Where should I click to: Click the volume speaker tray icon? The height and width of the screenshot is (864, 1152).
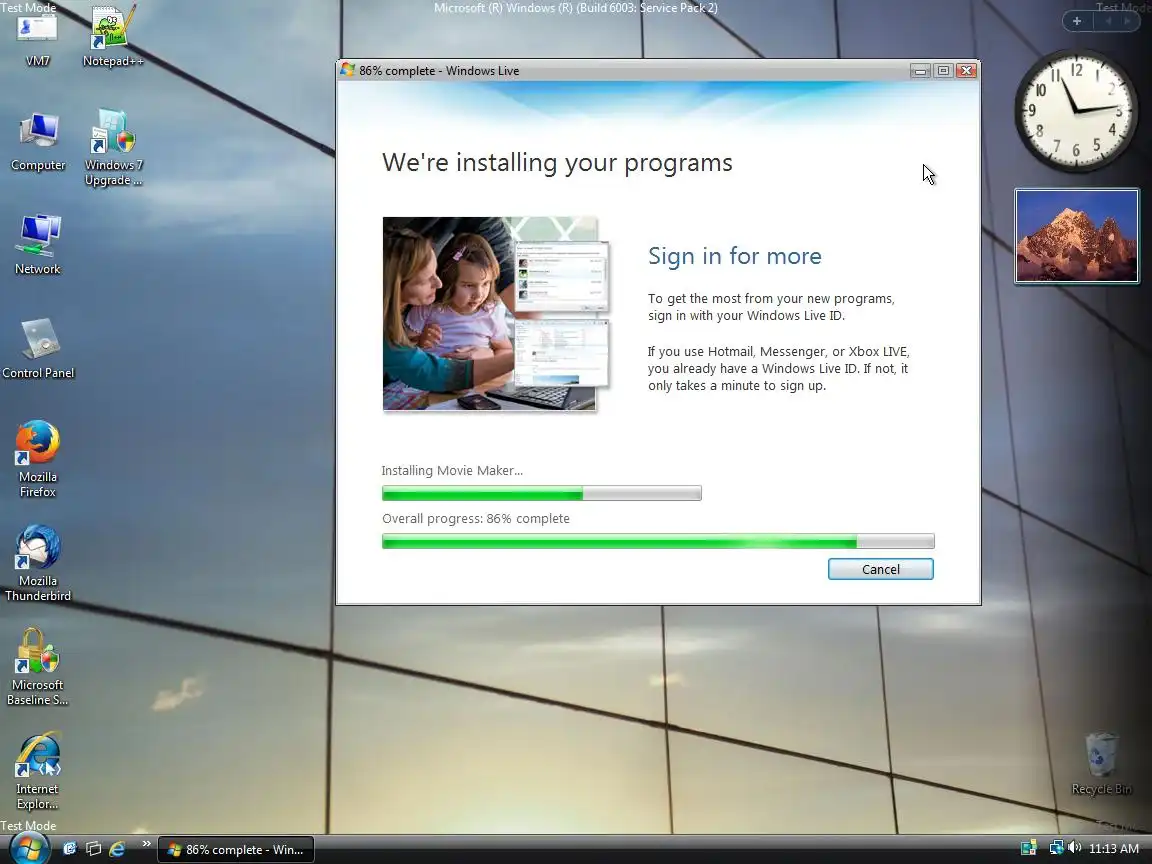(1075, 848)
